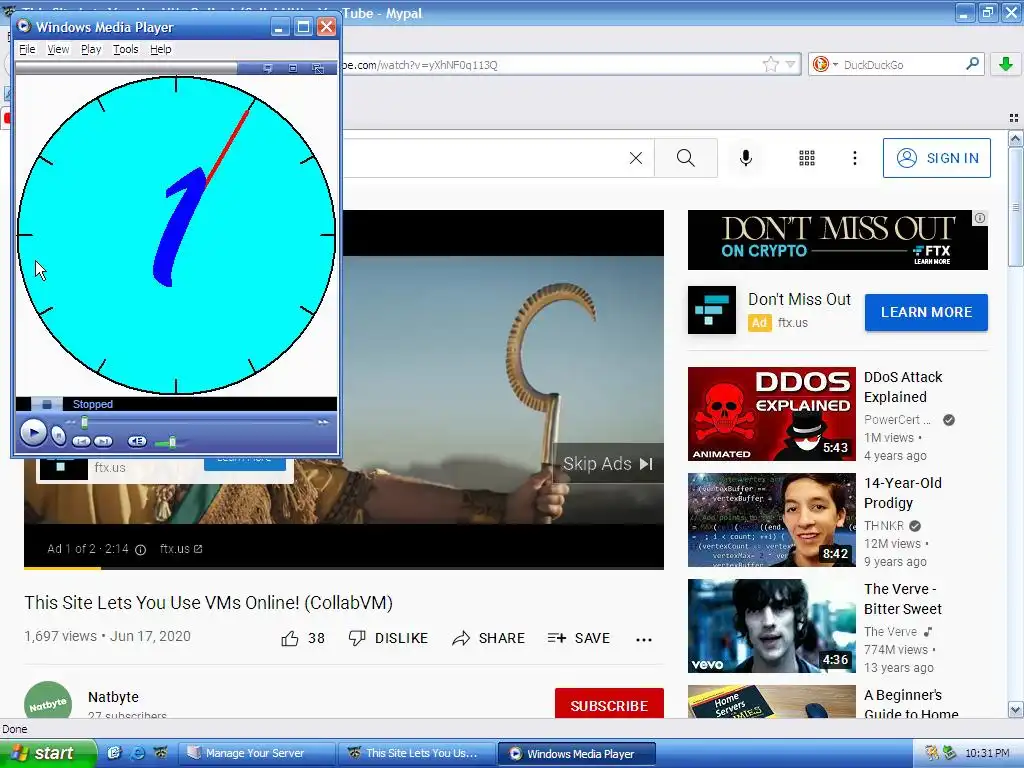Image resolution: width=1024 pixels, height=768 pixels.
Task: Open the DuckDuckGo search engine dropdown
Action: click(x=825, y=64)
